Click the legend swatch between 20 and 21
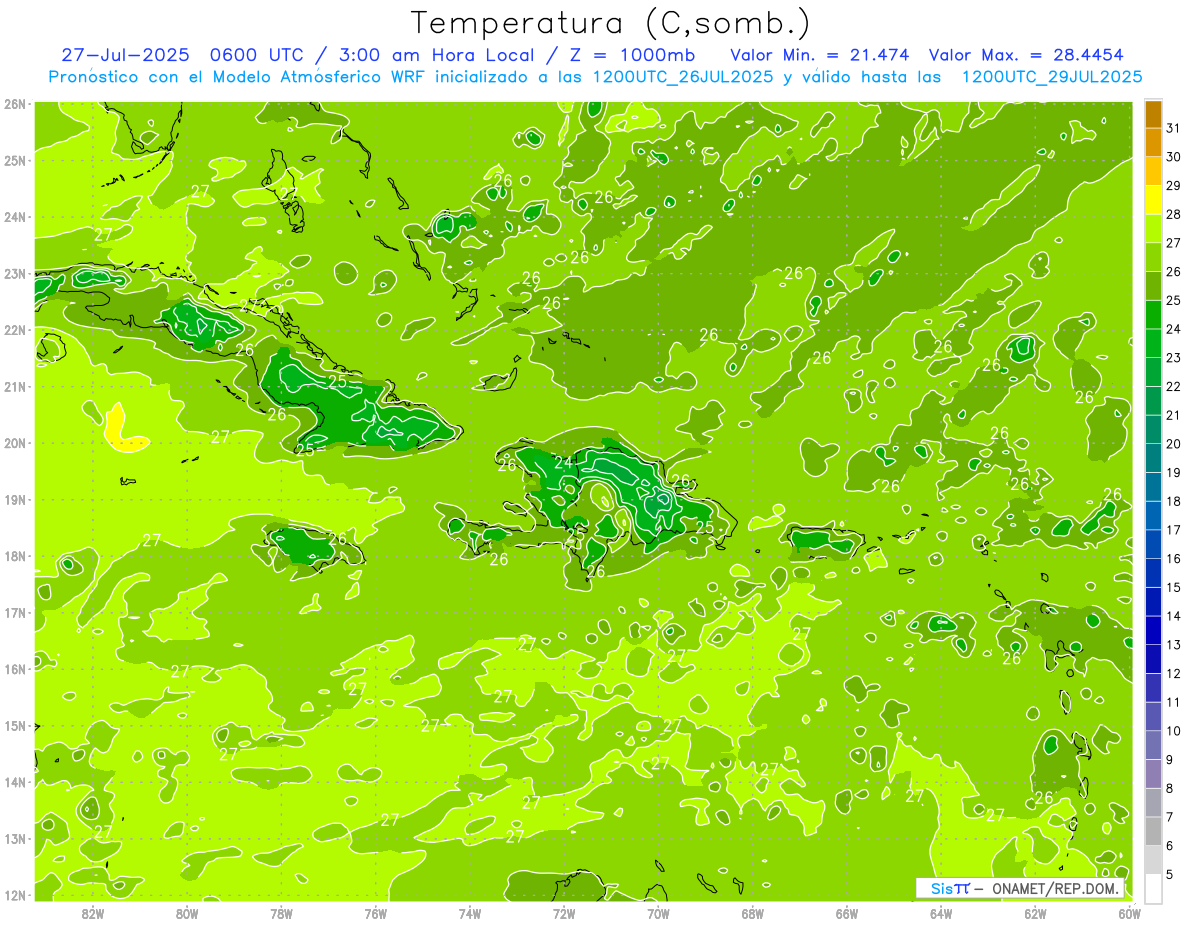The width and height of the screenshot is (1200, 927). (1153, 429)
